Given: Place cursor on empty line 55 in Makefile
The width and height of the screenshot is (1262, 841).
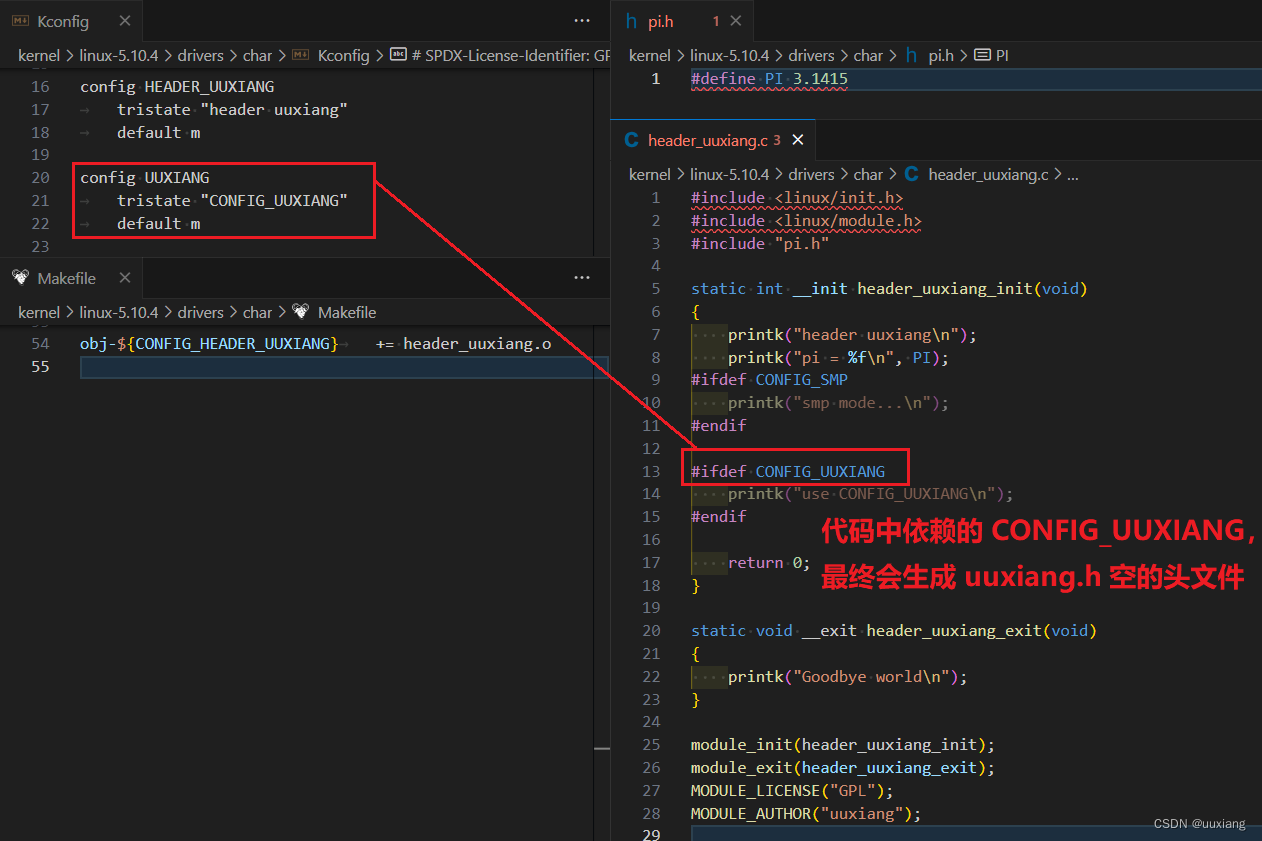Looking at the screenshot, I should (x=344, y=367).
